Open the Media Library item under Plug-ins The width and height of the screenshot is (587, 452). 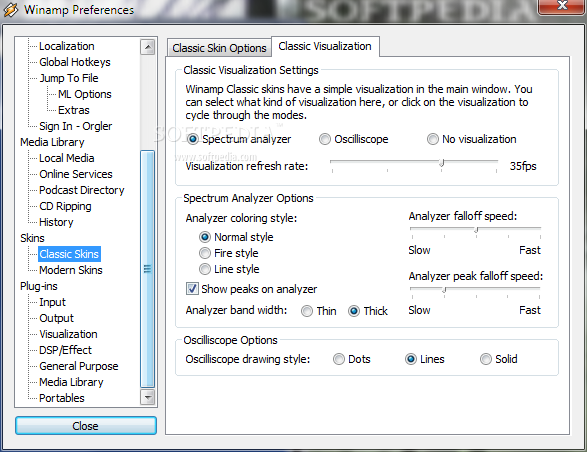tap(71, 382)
